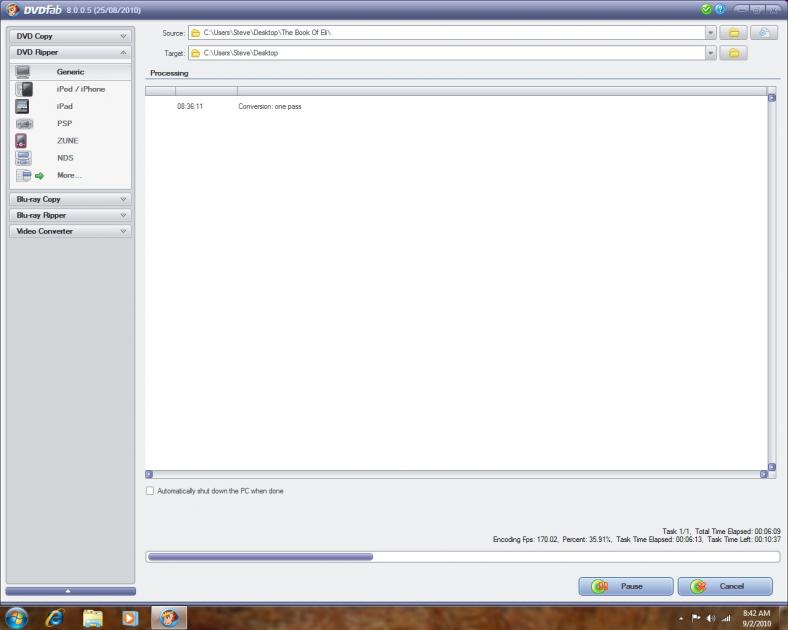Open the help question mark icon
The image size is (788, 630).
tap(720, 10)
